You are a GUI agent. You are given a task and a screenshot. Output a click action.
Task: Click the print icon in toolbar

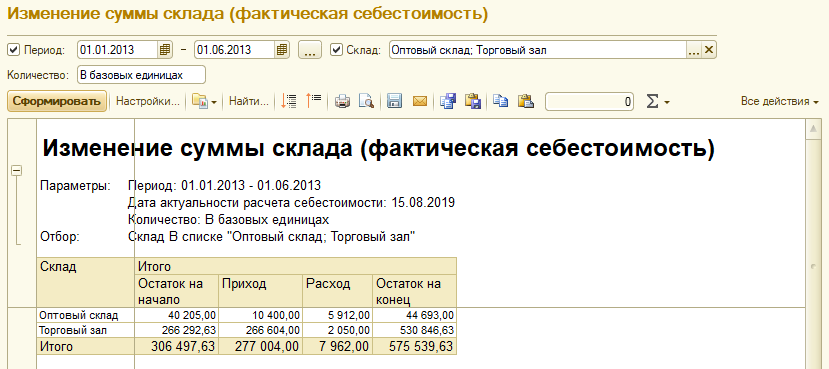tap(343, 101)
